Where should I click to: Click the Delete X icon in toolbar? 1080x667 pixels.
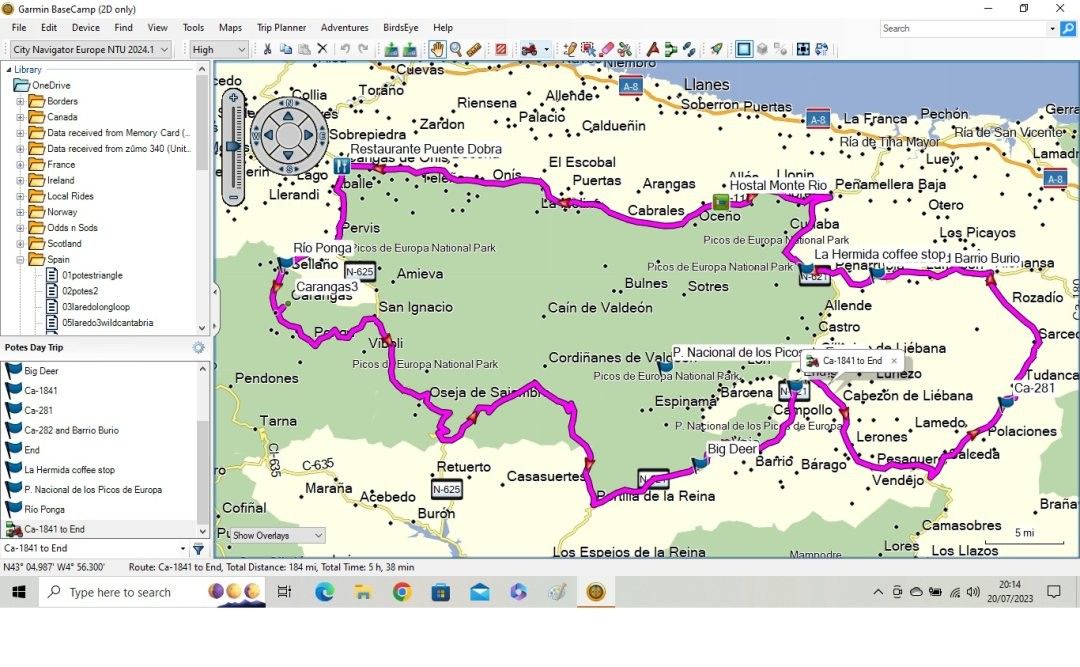point(322,50)
